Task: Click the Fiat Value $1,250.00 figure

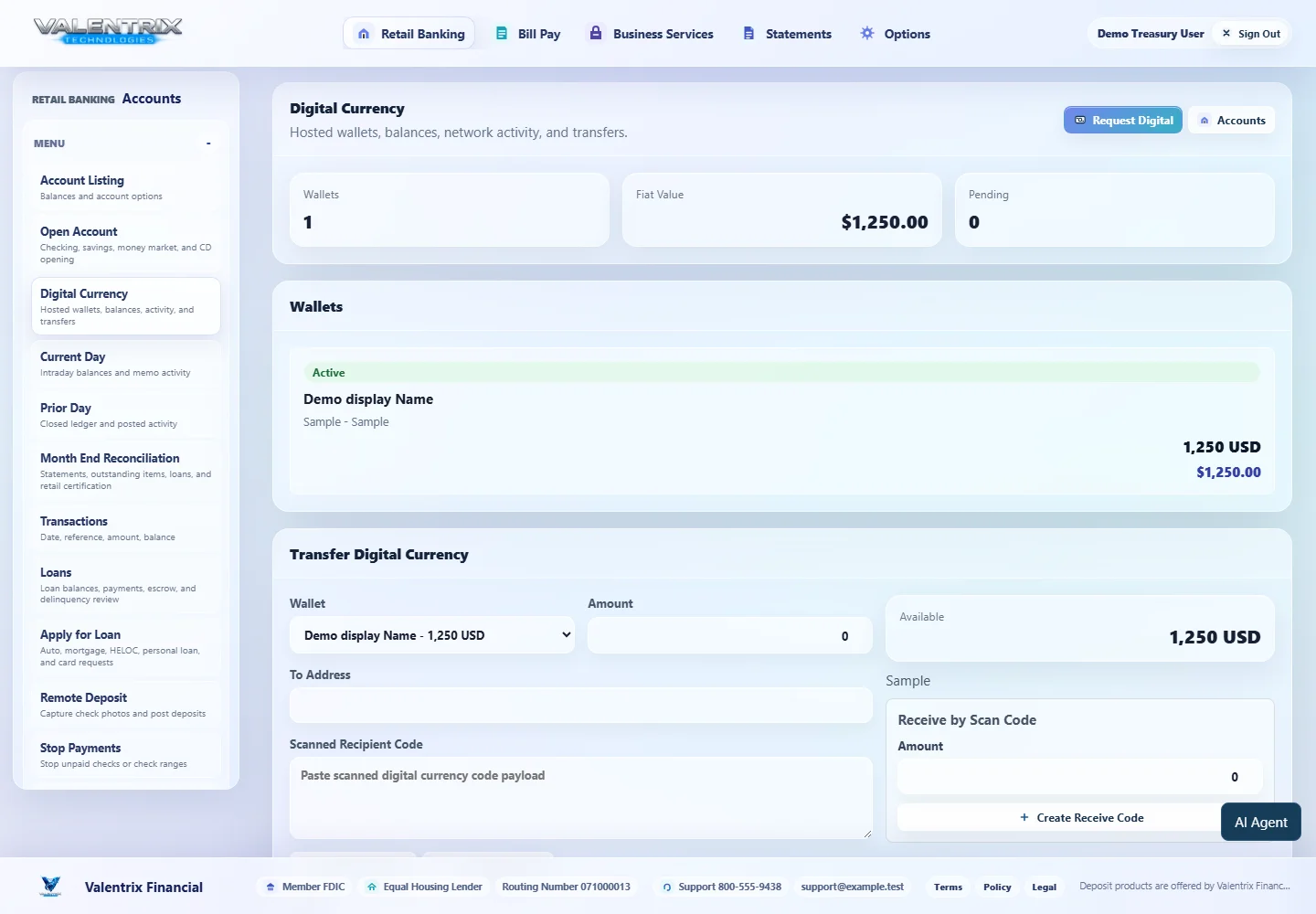Action: coord(884,222)
